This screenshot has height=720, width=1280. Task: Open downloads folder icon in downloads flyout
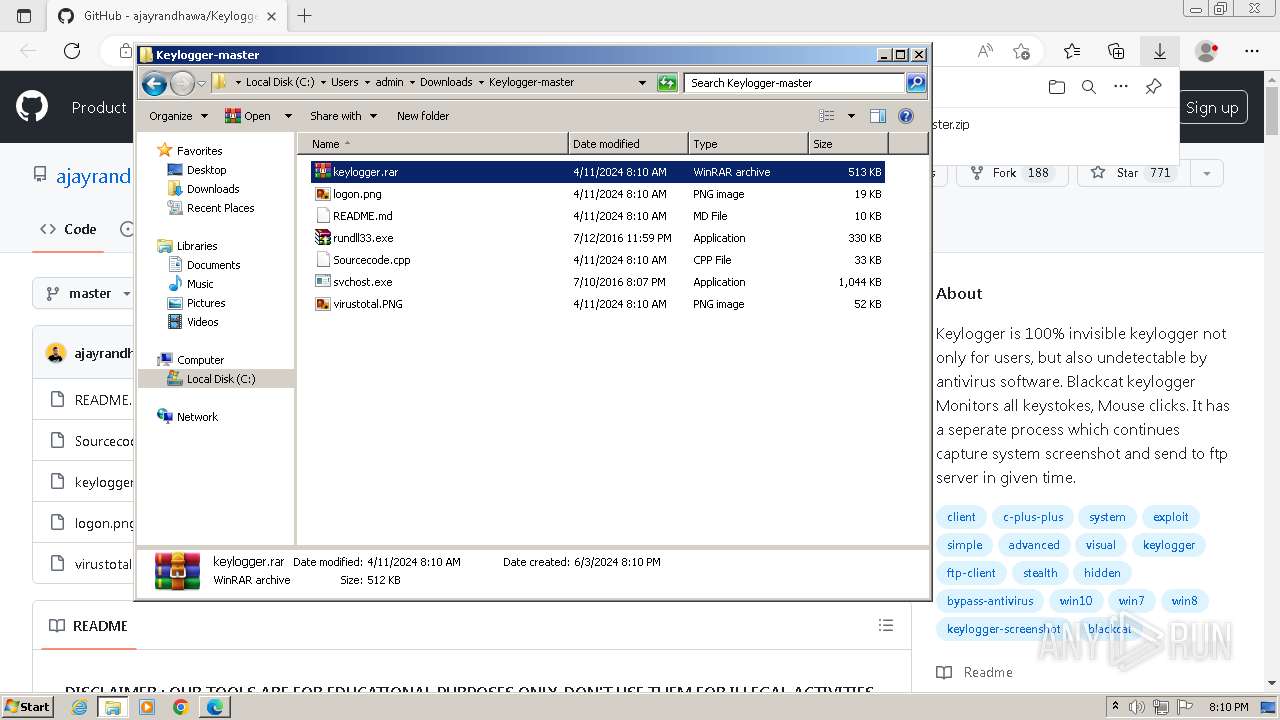pyautogui.click(x=1057, y=87)
